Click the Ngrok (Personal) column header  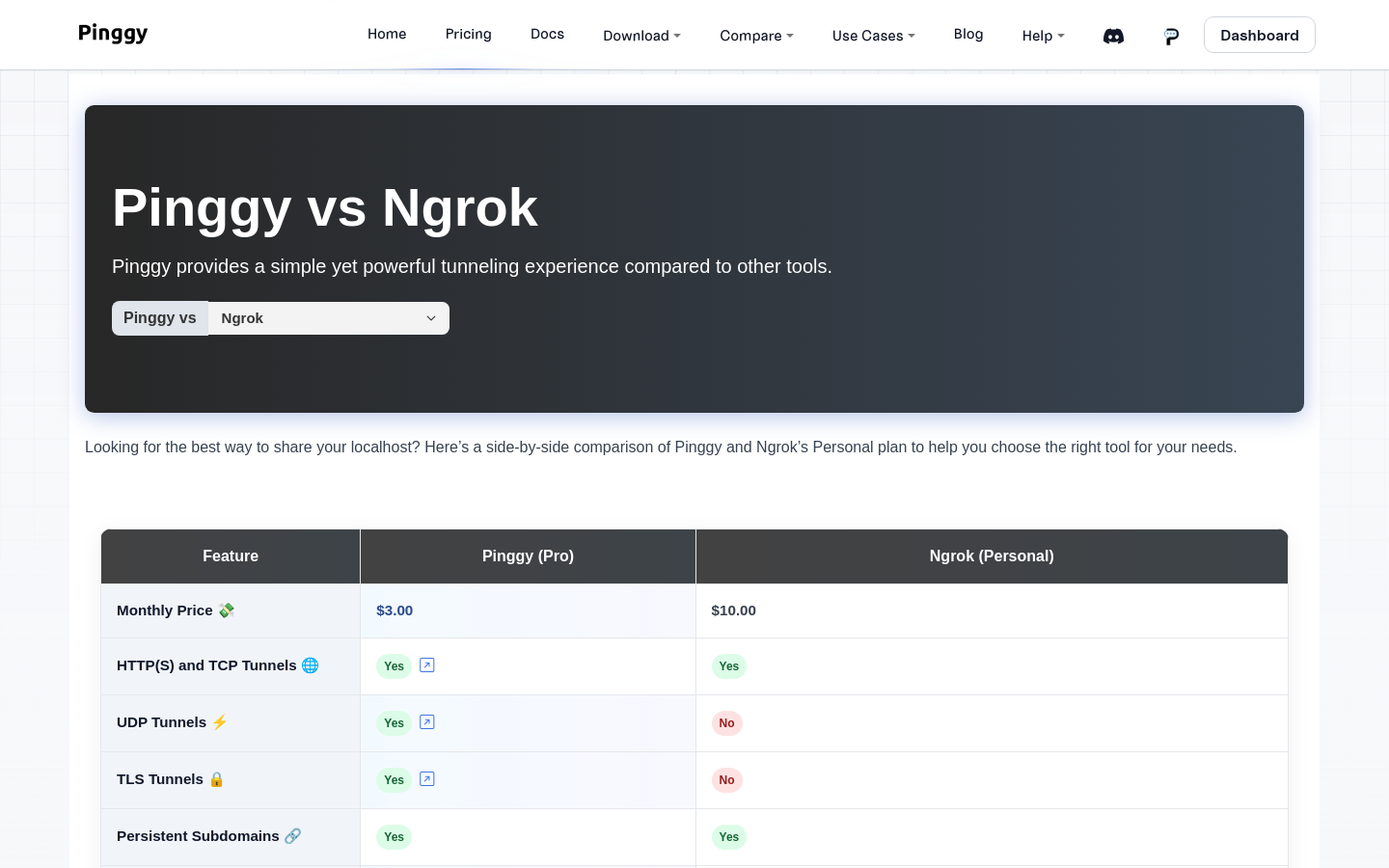[992, 556]
